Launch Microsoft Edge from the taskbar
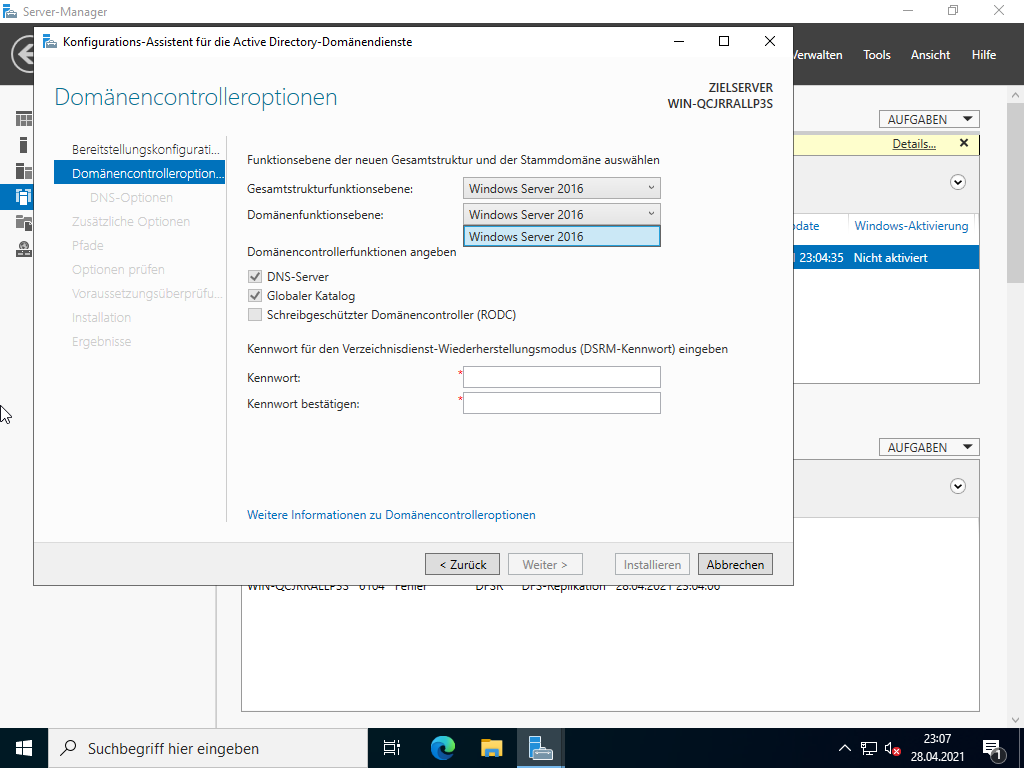1024x768 pixels. pos(442,747)
